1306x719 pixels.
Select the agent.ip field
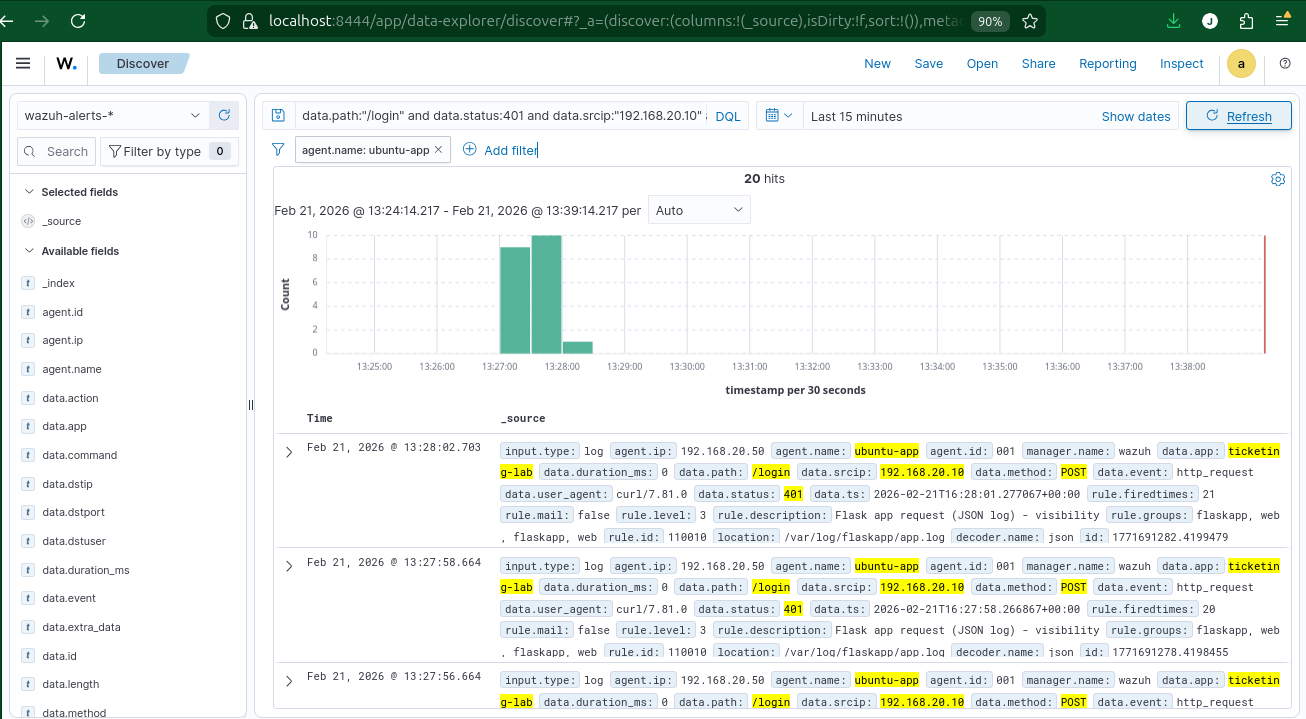click(62, 340)
